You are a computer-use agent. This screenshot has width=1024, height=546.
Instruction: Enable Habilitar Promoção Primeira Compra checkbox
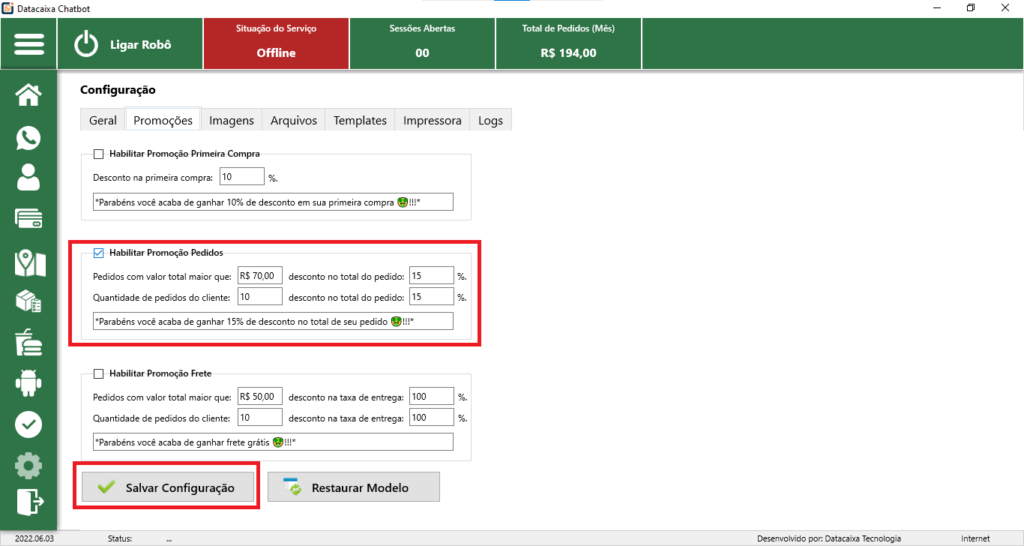click(x=98, y=154)
